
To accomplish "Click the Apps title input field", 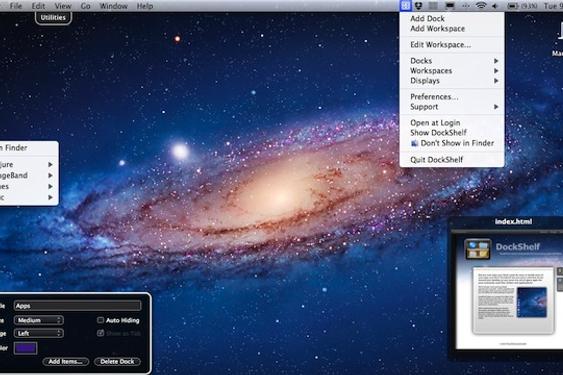I will click(78, 306).
